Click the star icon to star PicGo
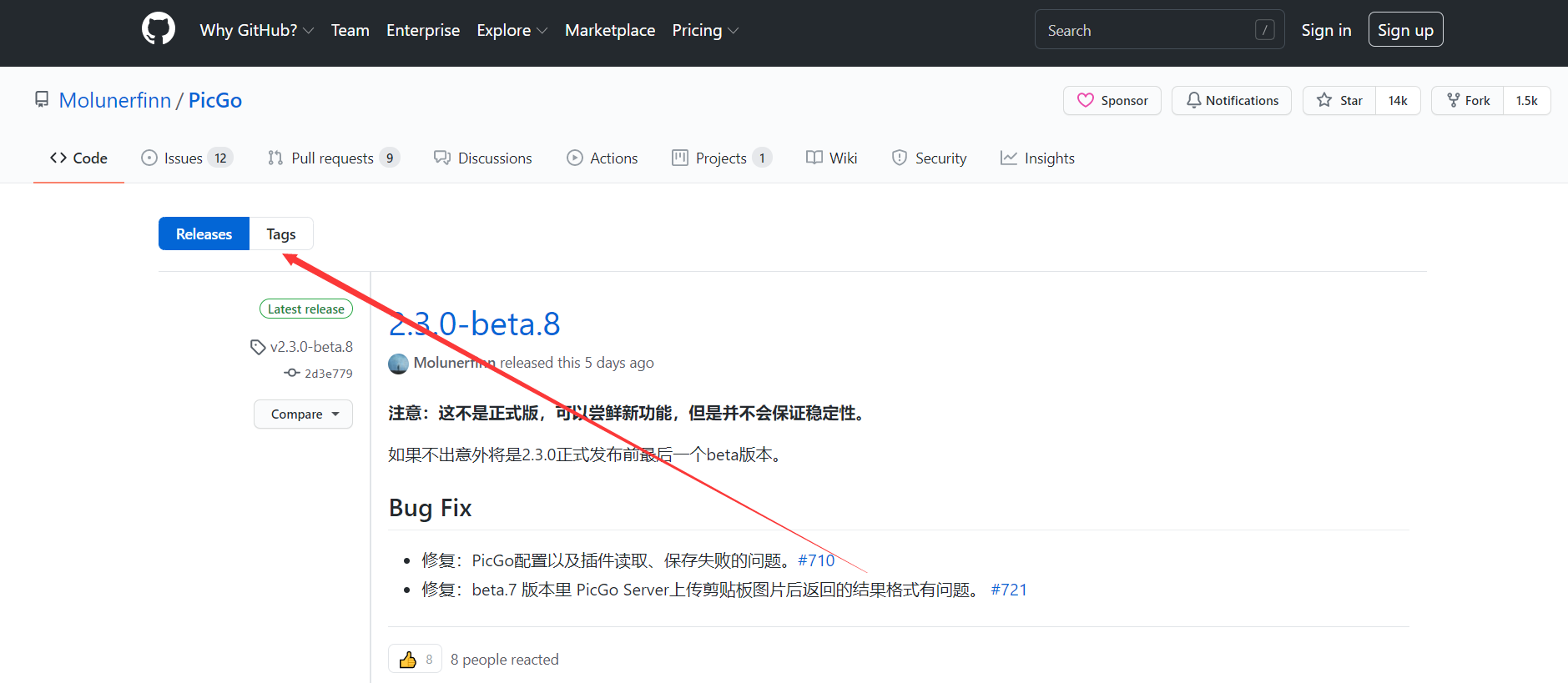The width and height of the screenshot is (1568, 683). pos(1324,100)
